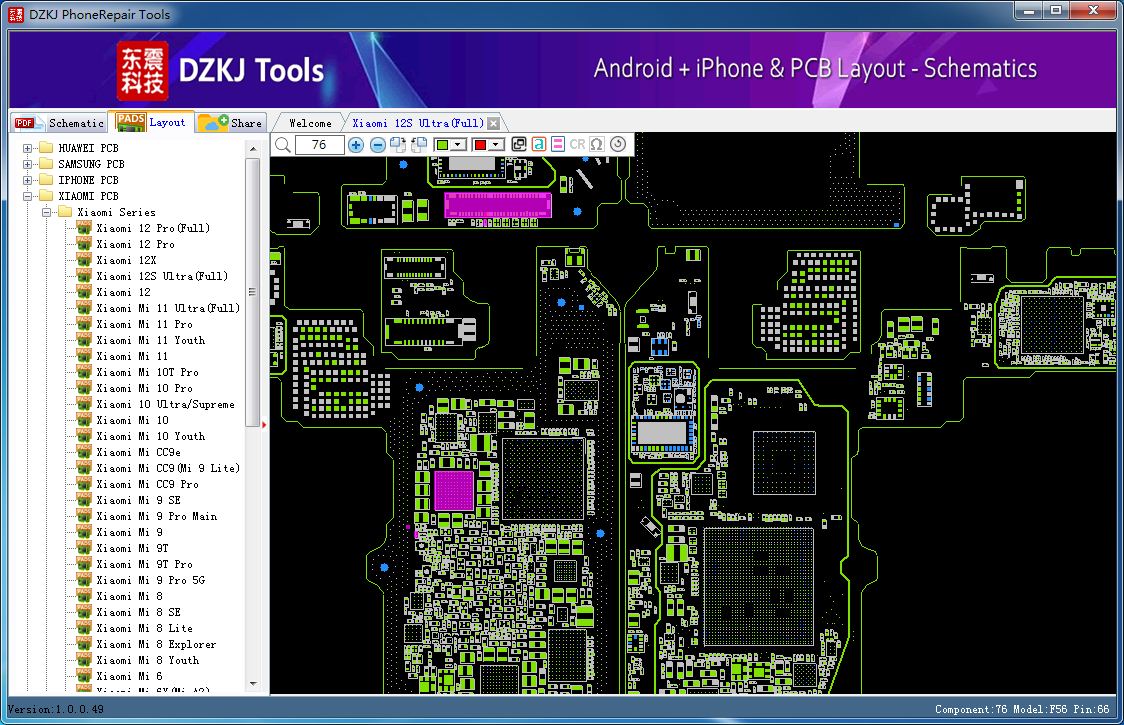Select the Xiaomi 12S Ultra(Full) document tab
Viewport: 1124px width, 725px height.
(x=418, y=123)
